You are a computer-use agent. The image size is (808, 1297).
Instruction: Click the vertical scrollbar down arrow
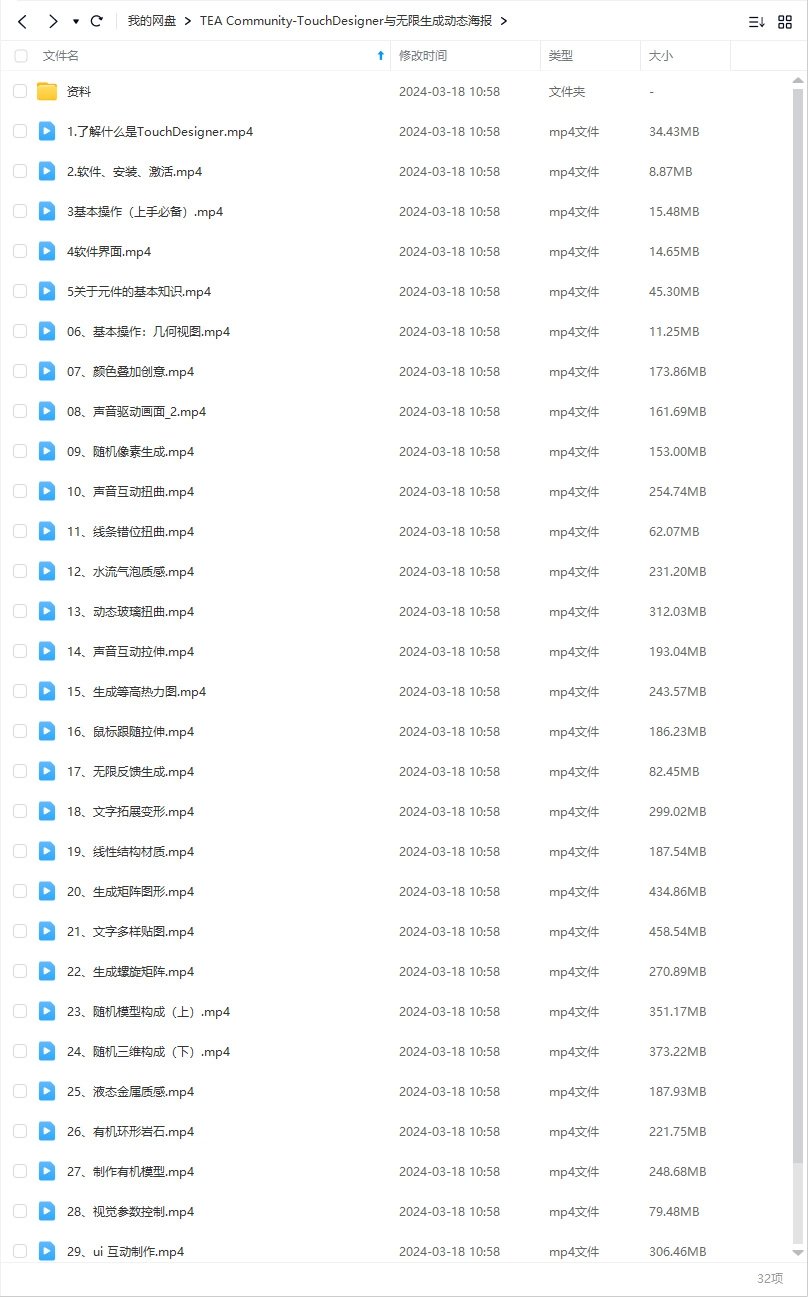click(797, 1252)
